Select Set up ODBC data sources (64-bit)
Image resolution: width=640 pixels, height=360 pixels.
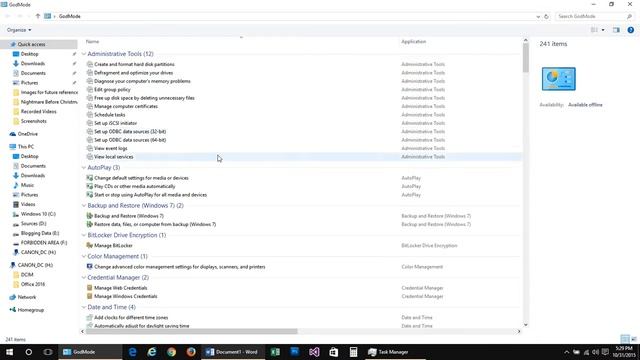coord(130,140)
